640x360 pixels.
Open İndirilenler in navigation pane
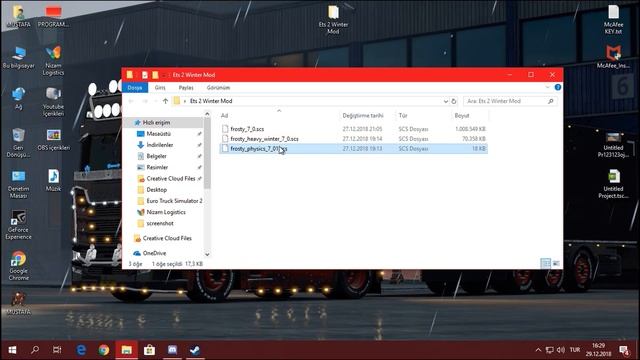160,145
